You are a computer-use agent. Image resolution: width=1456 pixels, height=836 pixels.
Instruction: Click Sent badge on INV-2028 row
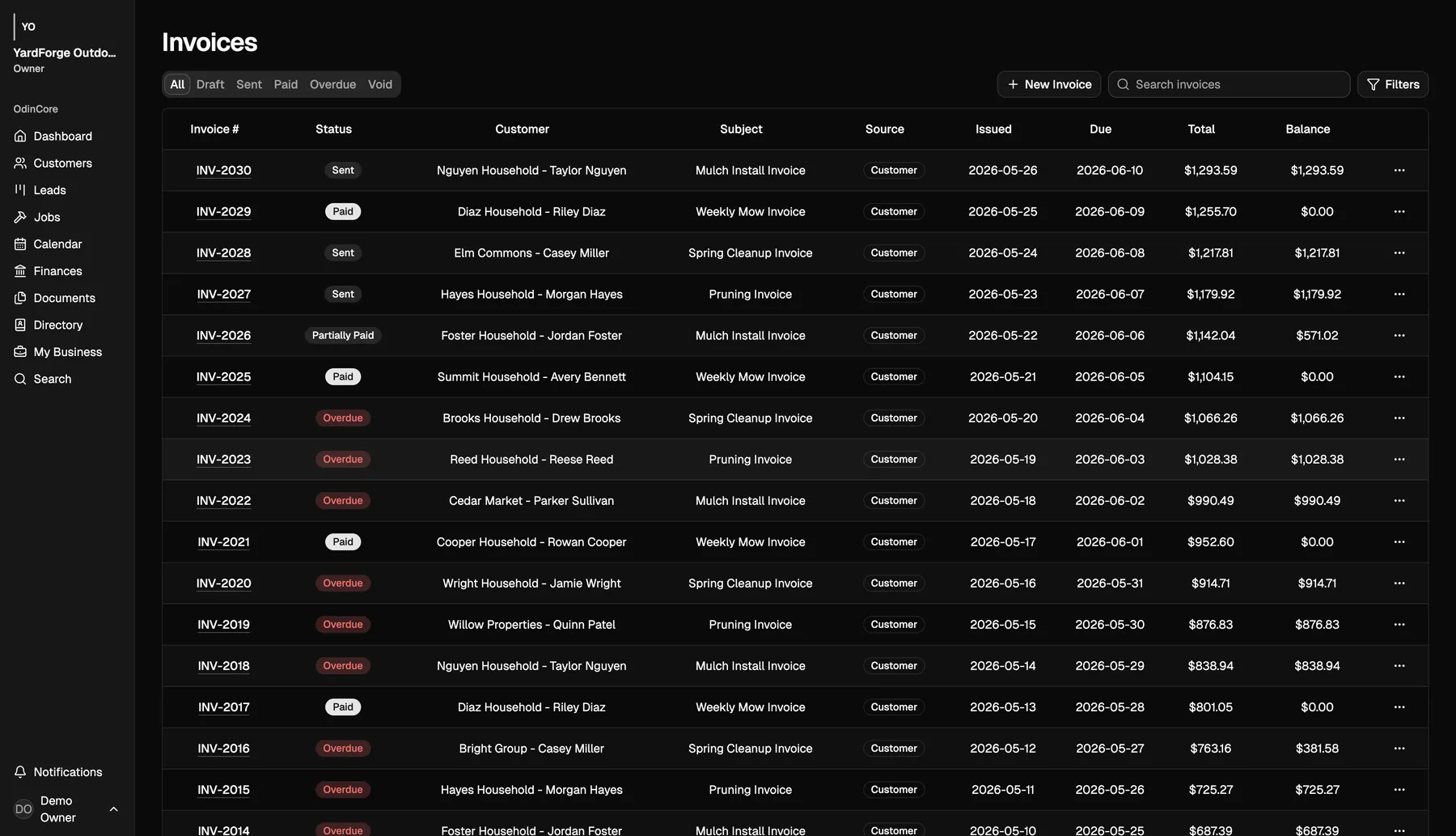tap(343, 252)
